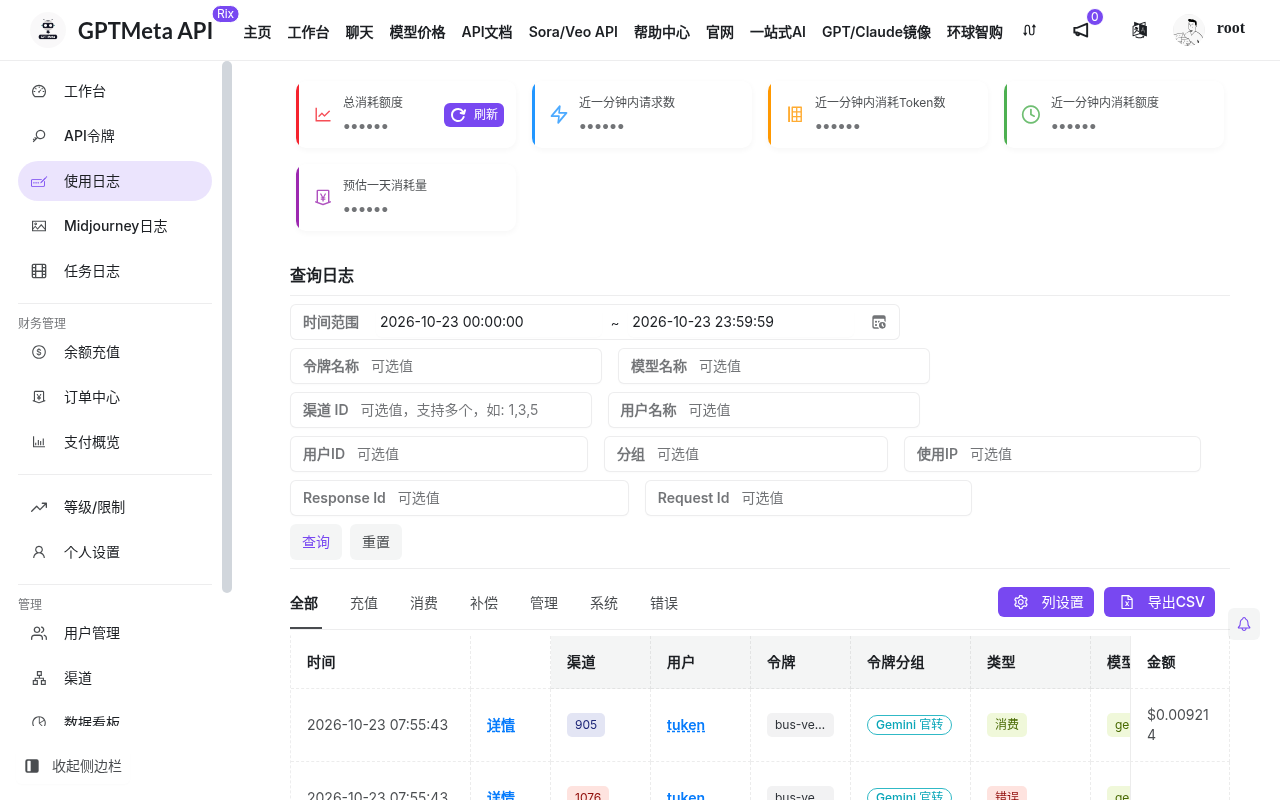This screenshot has width=1280, height=800.
Task: Click the 导出CSV export button
Action: pyautogui.click(x=1159, y=602)
